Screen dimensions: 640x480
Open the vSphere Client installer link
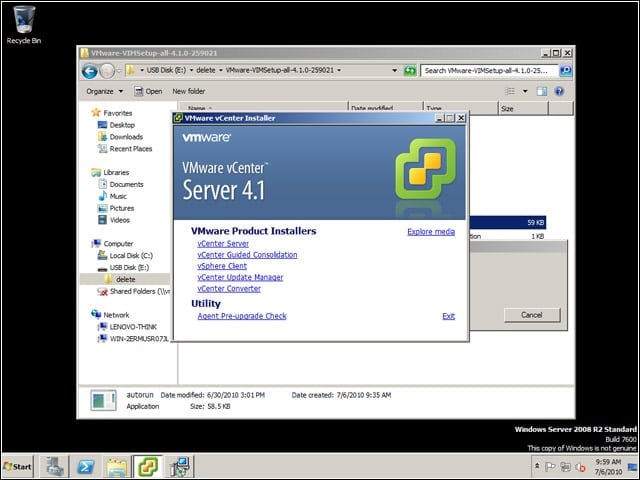tap(222, 266)
